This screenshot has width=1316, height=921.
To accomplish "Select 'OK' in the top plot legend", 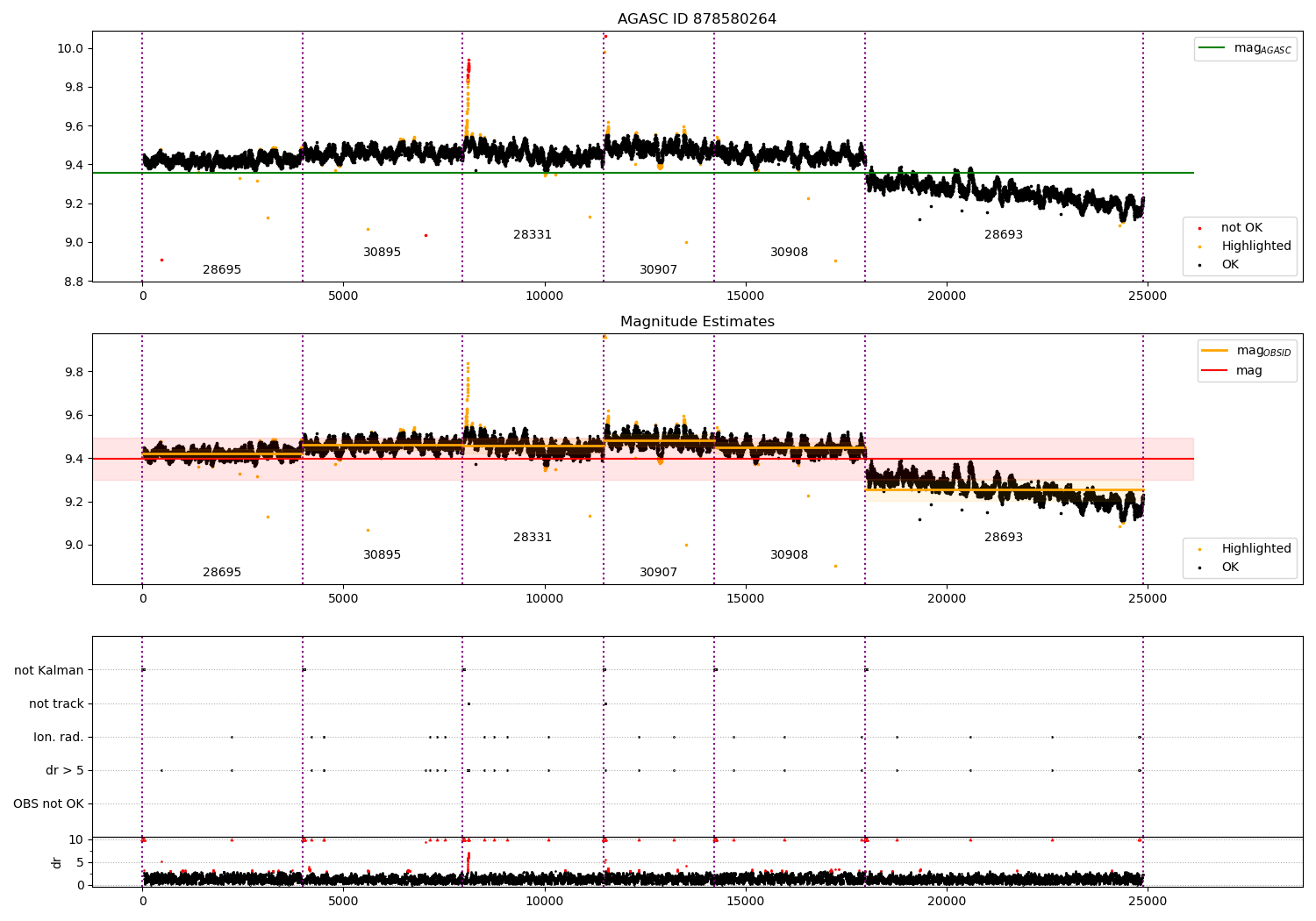I will coord(1230,265).
